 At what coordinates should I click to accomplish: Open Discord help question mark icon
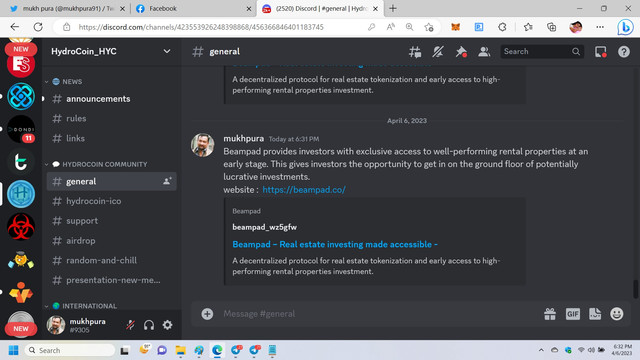[x=624, y=52]
